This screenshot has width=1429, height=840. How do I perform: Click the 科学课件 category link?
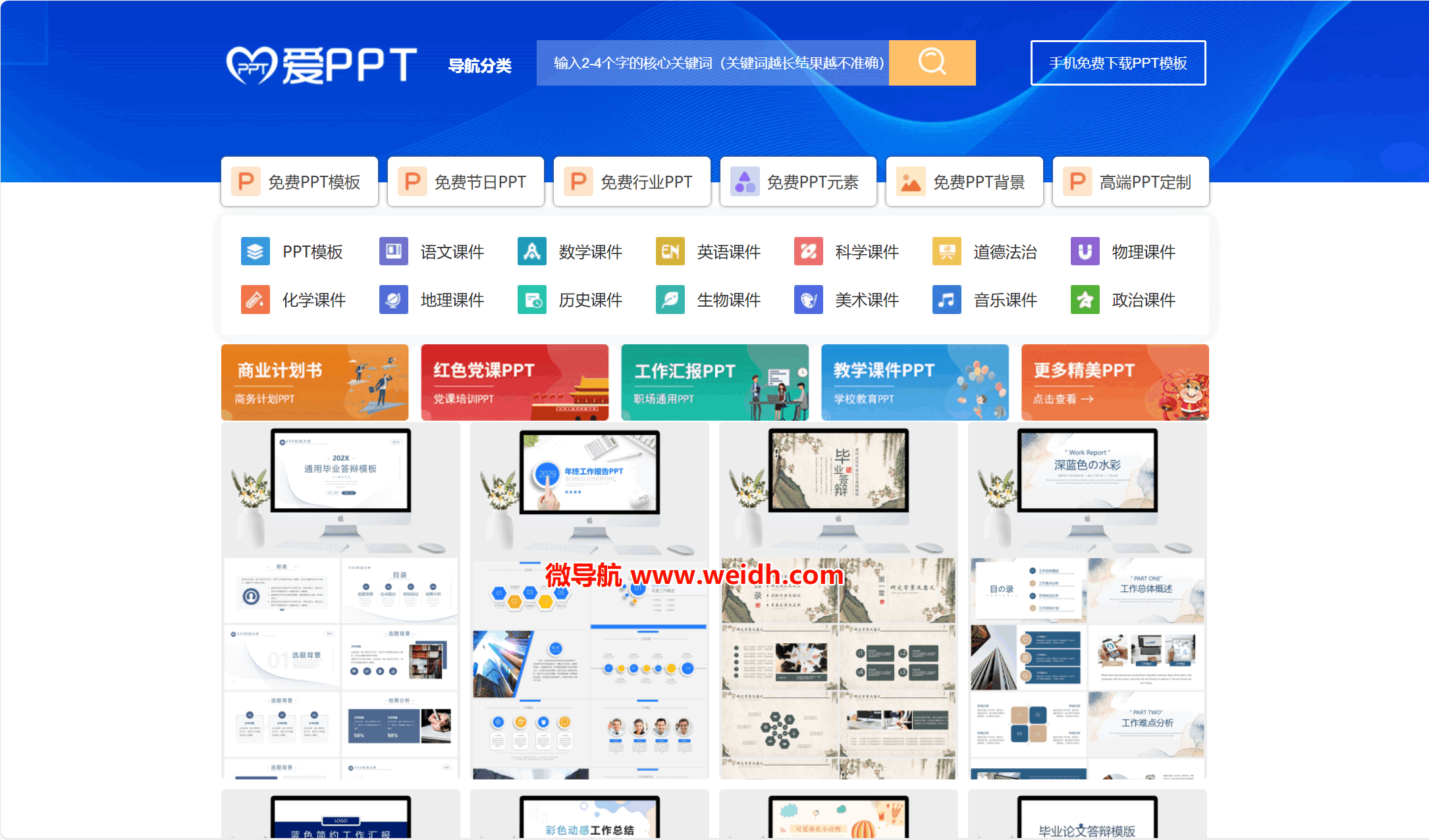(x=867, y=251)
